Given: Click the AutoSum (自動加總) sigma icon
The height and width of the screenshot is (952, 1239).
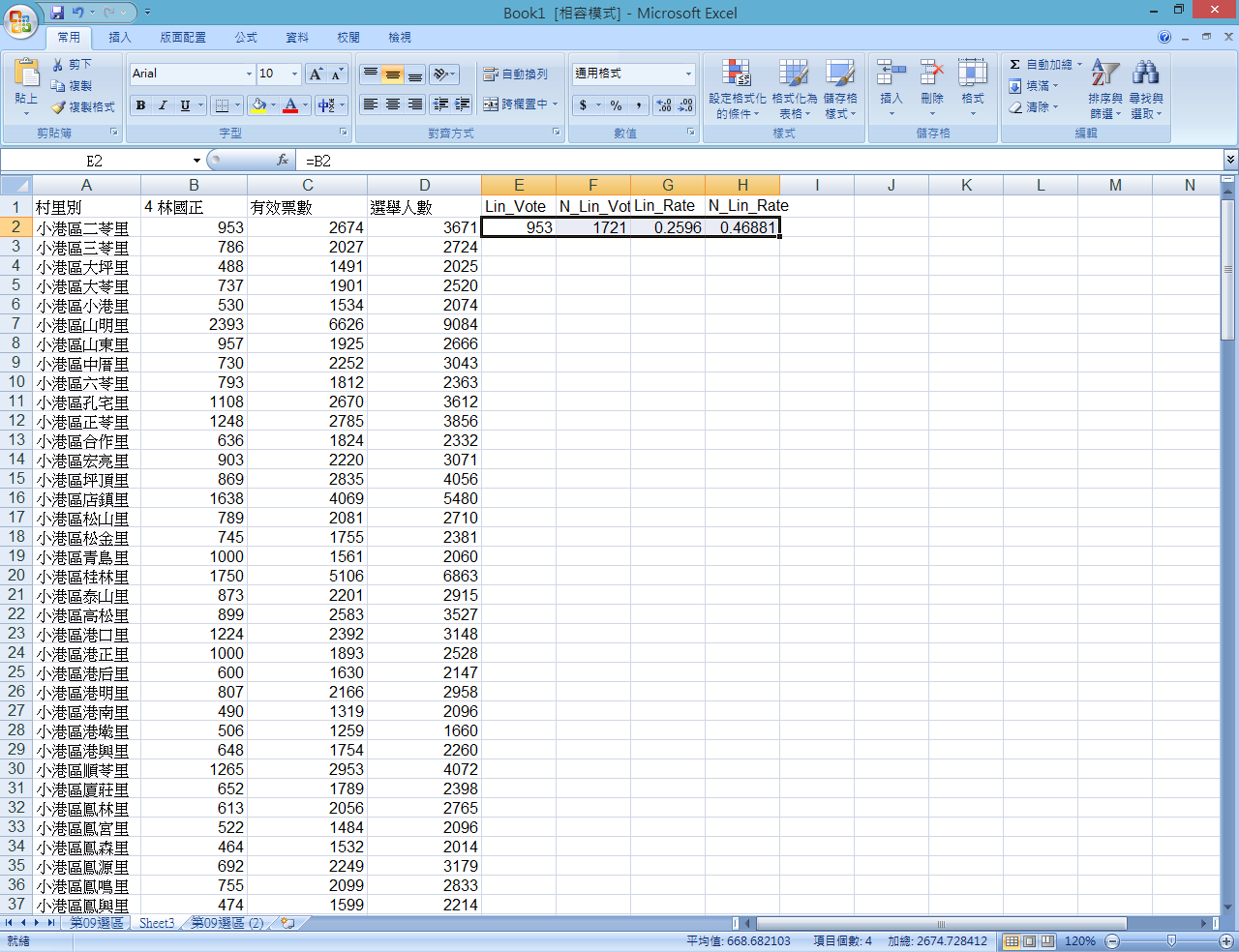Looking at the screenshot, I should (x=1014, y=65).
